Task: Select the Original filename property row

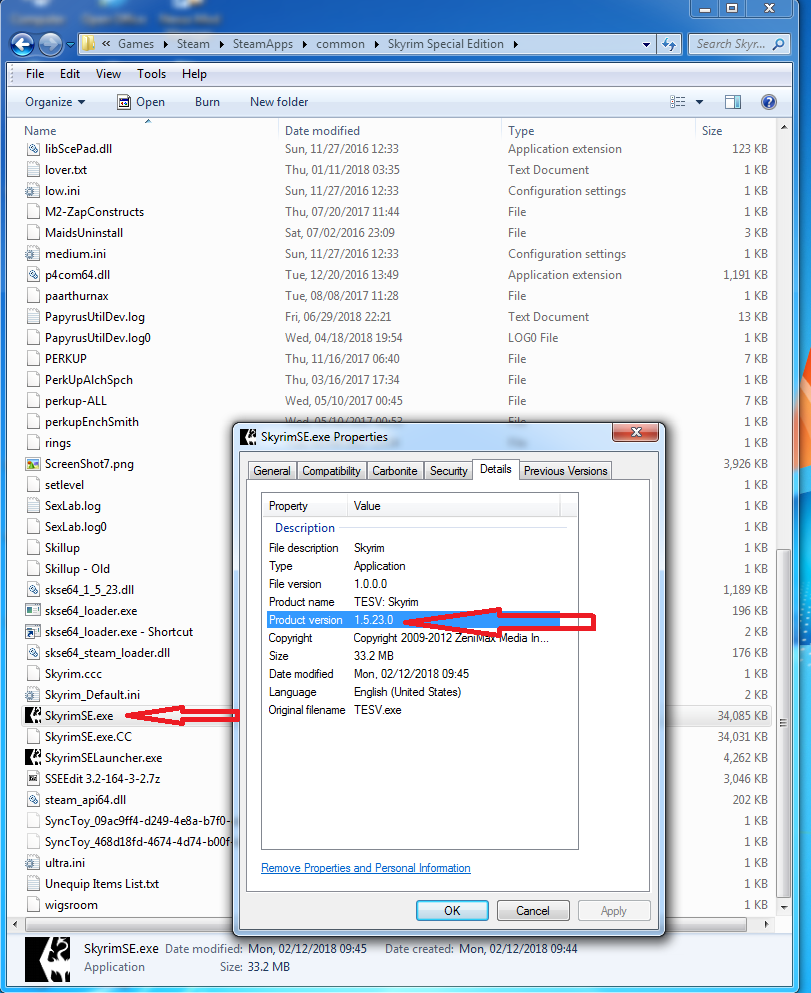Action: point(413,710)
